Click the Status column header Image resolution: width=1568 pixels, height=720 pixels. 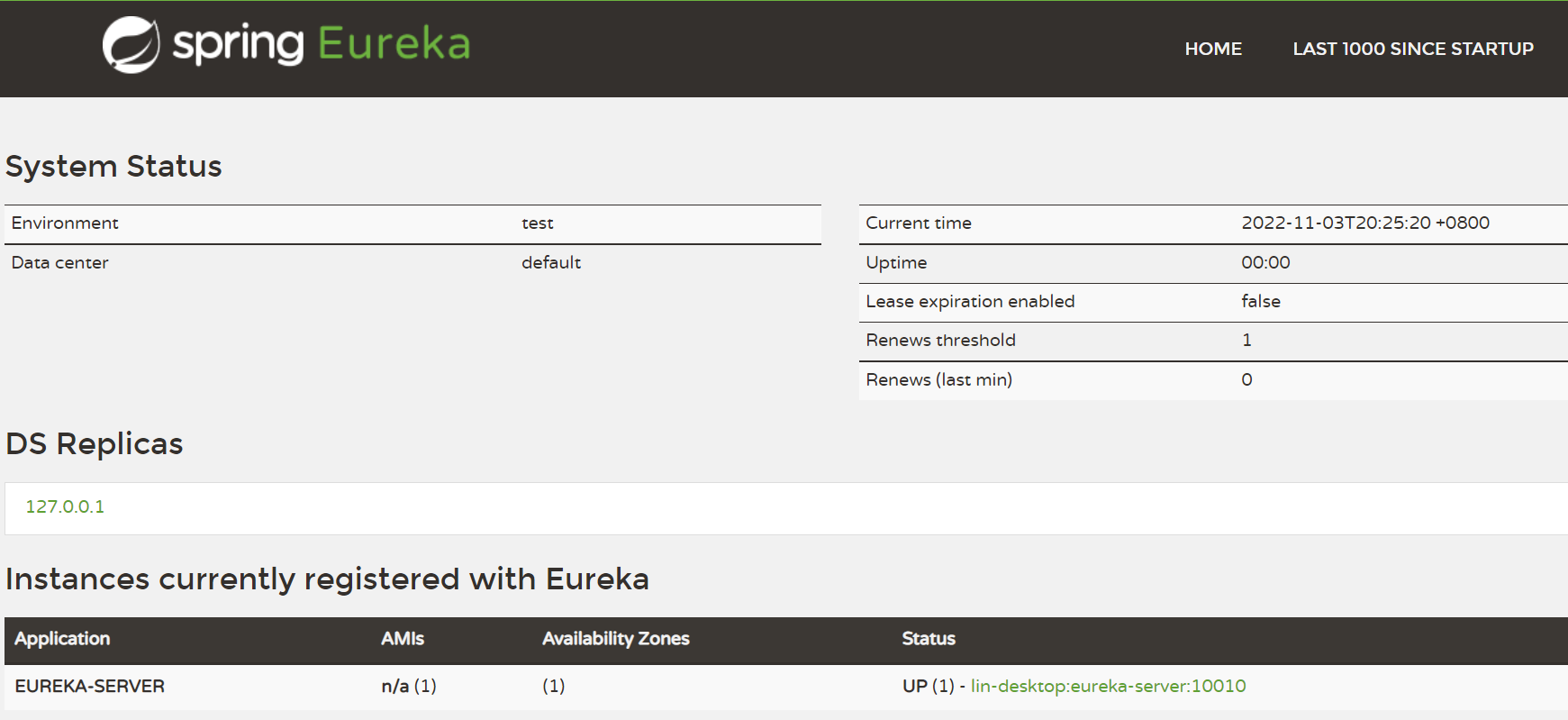(929, 639)
